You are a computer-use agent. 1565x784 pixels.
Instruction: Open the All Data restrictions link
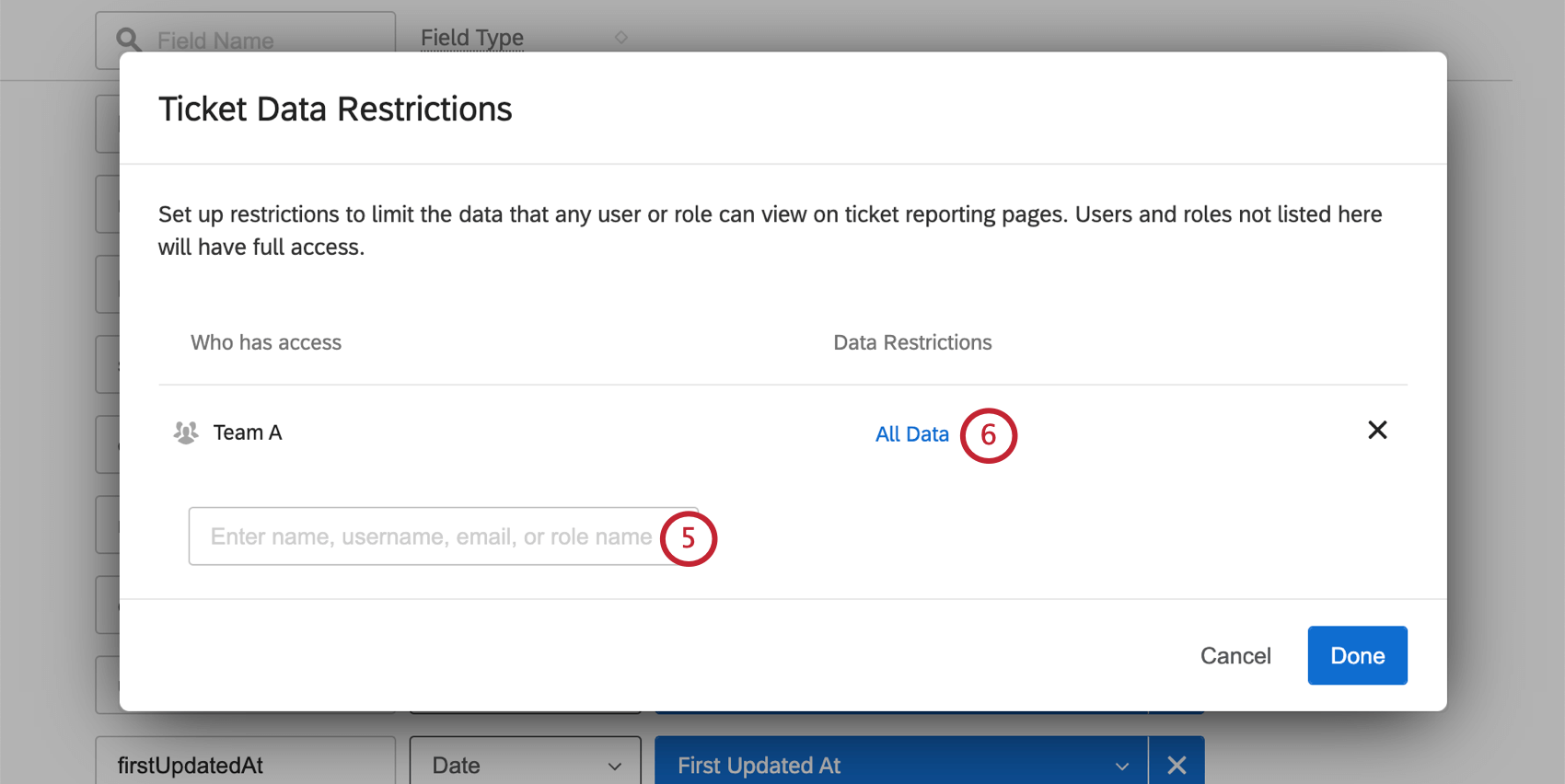coord(911,434)
